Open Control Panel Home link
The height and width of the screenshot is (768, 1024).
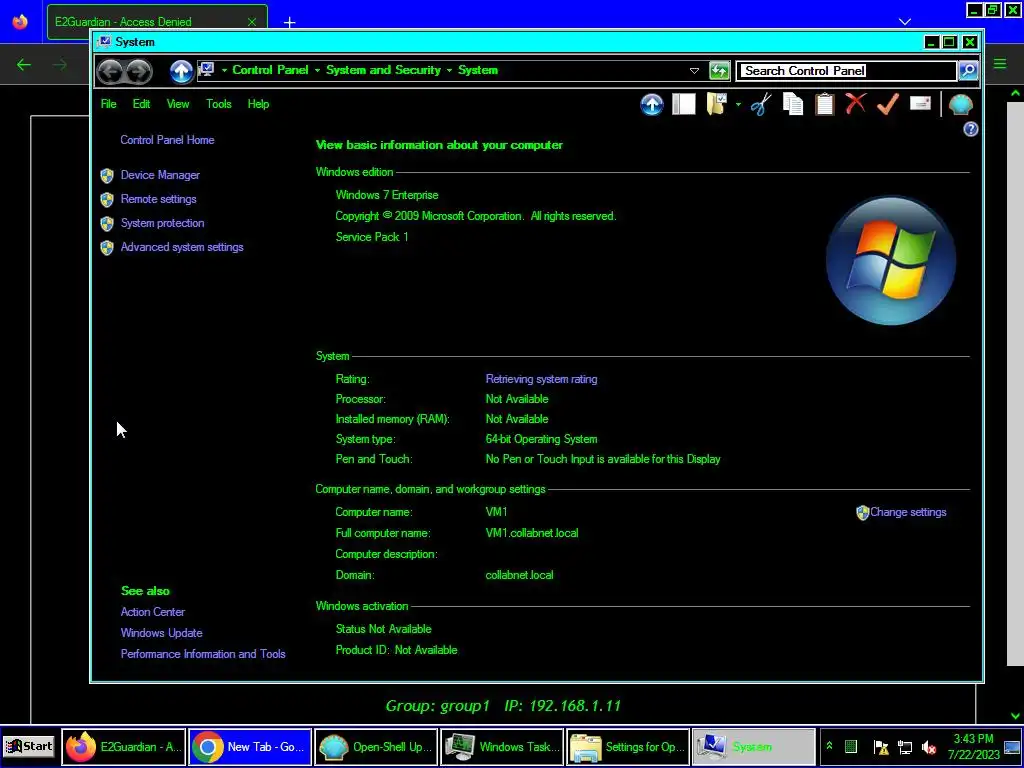pyautogui.click(x=167, y=140)
